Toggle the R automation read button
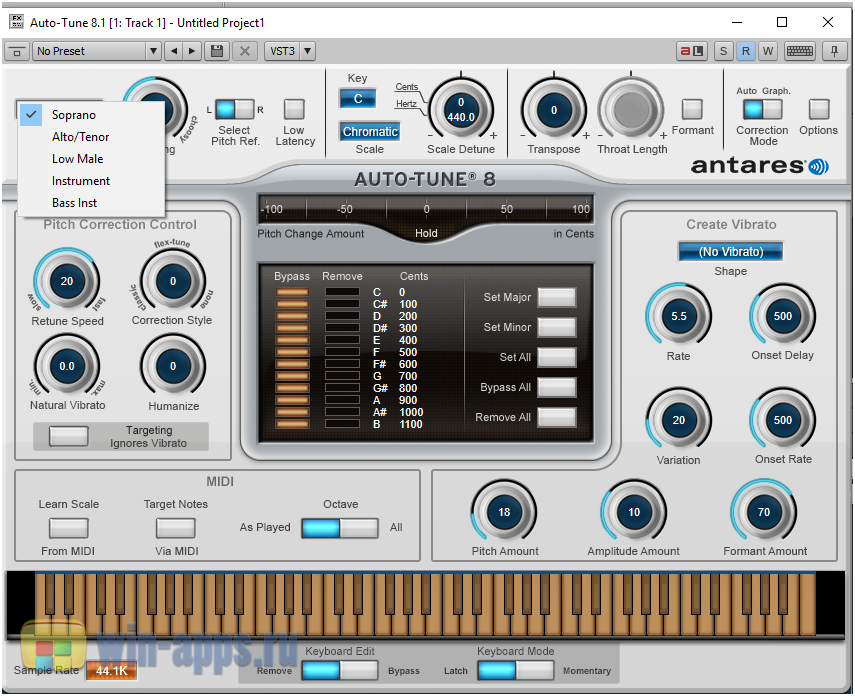 [745, 51]
